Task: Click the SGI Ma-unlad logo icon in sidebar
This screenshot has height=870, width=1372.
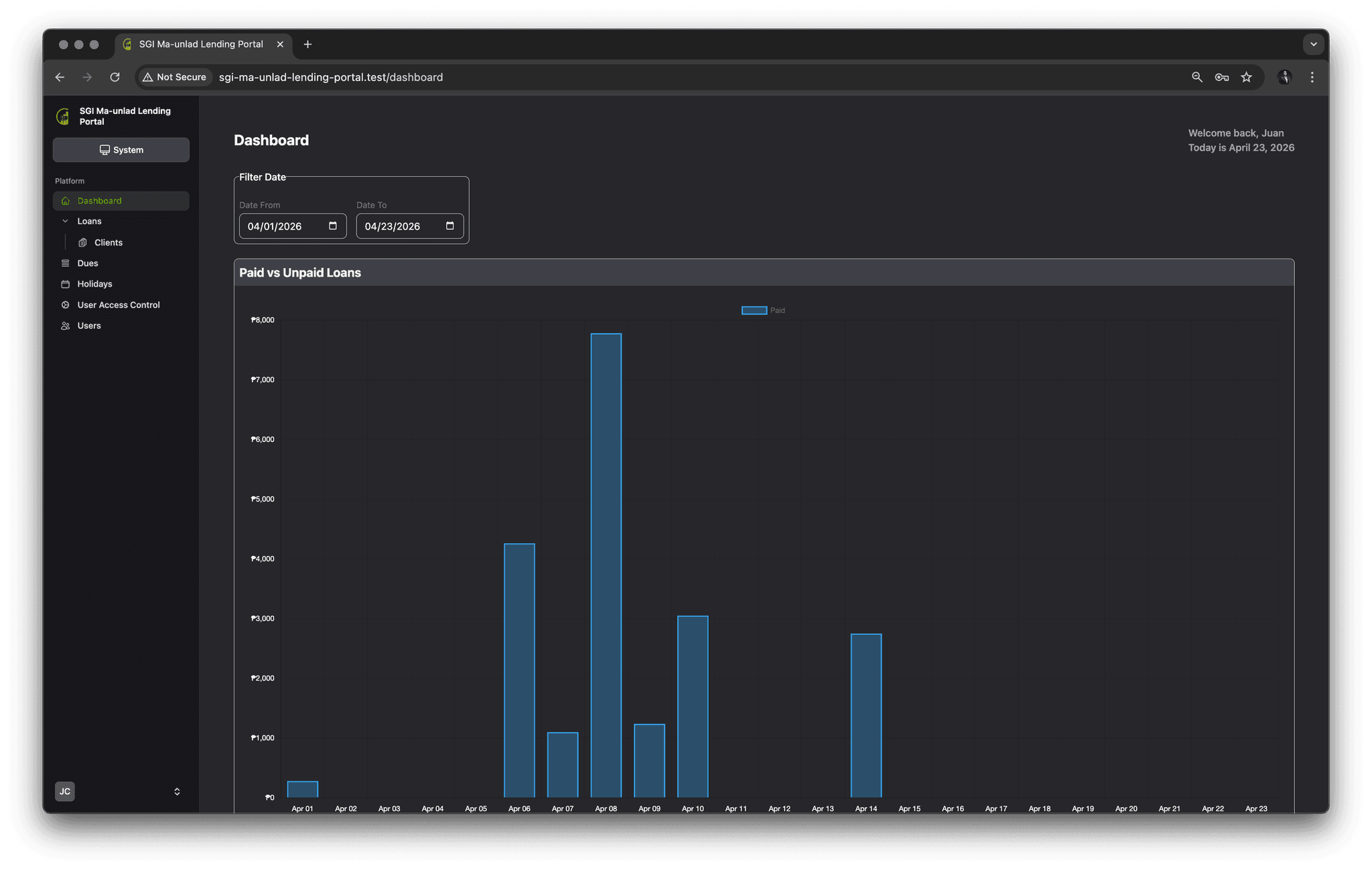Action: (x=63, y=117)
